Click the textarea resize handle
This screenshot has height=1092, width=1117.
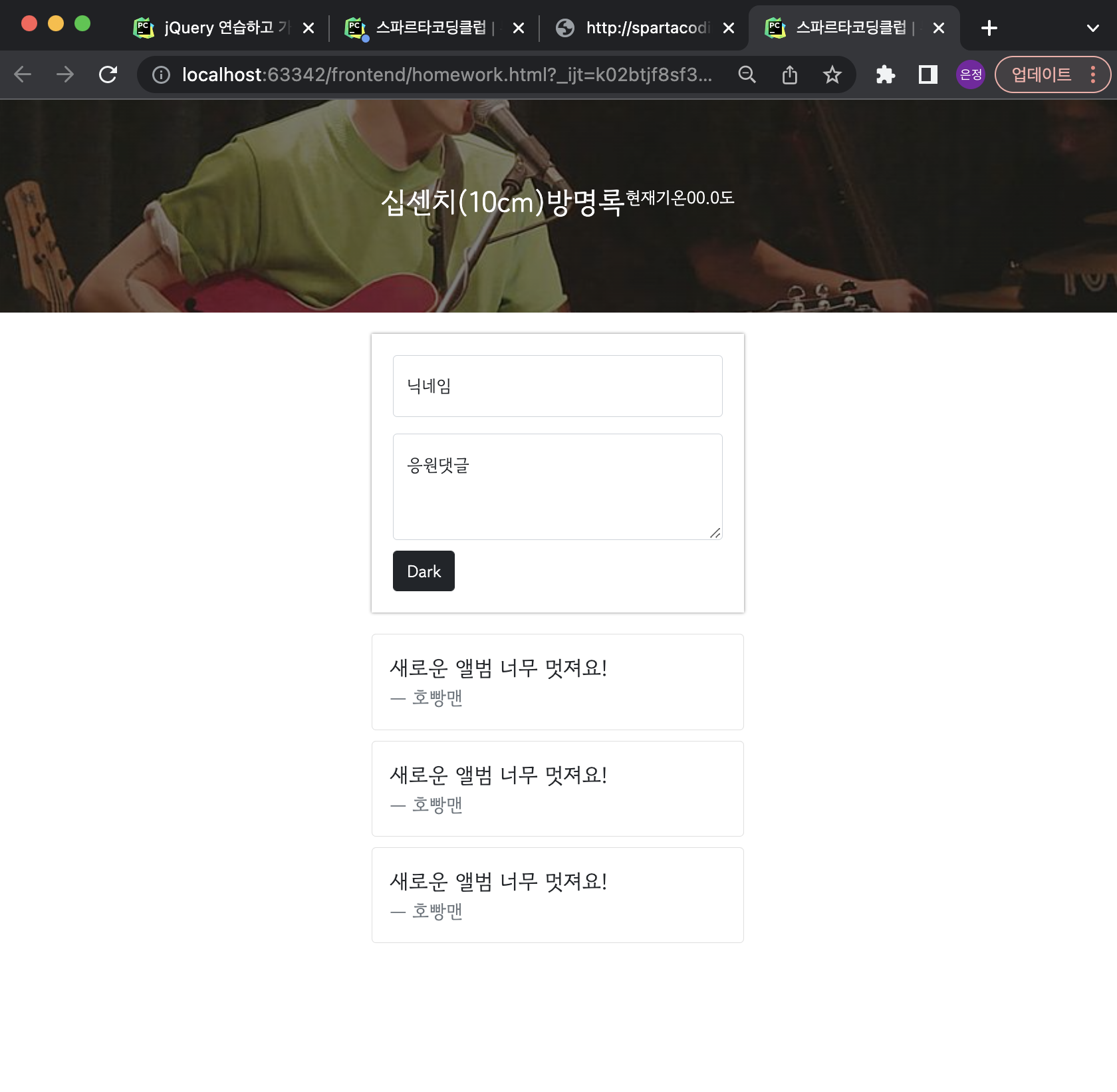tap(715, 533)
